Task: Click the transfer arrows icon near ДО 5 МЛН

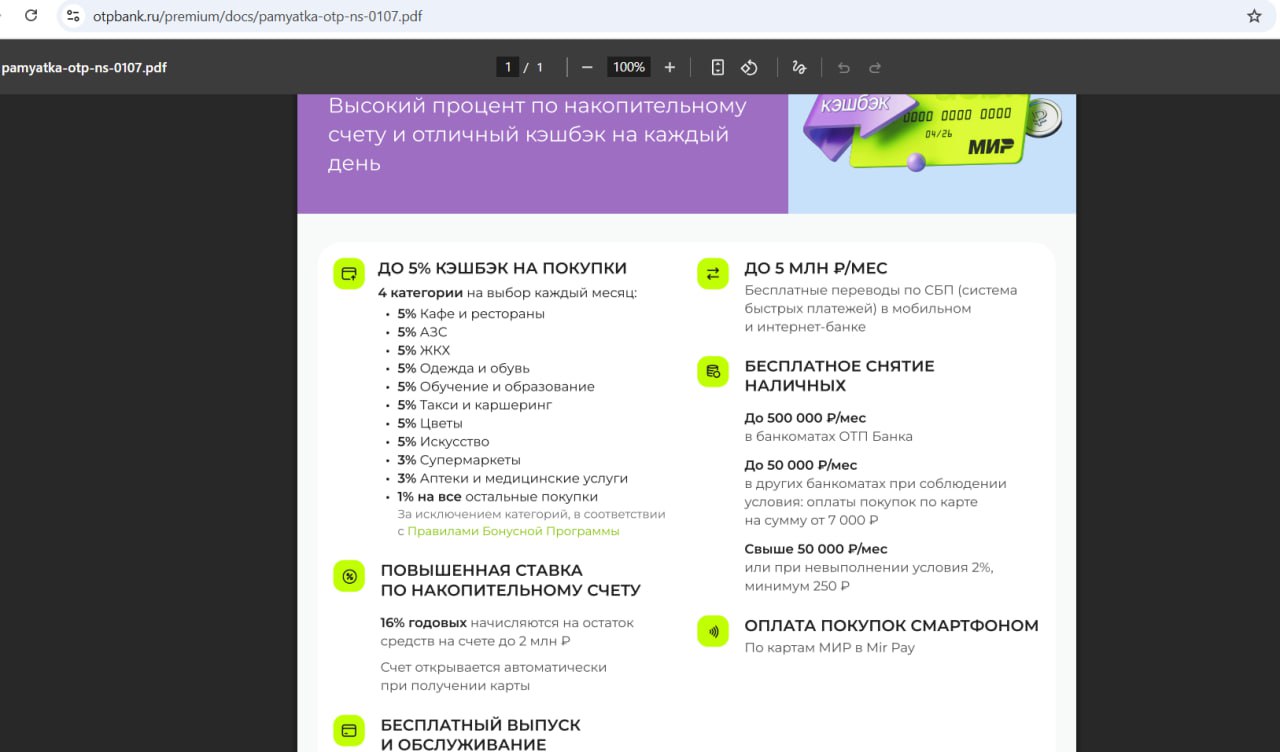Action: (713, 273)
